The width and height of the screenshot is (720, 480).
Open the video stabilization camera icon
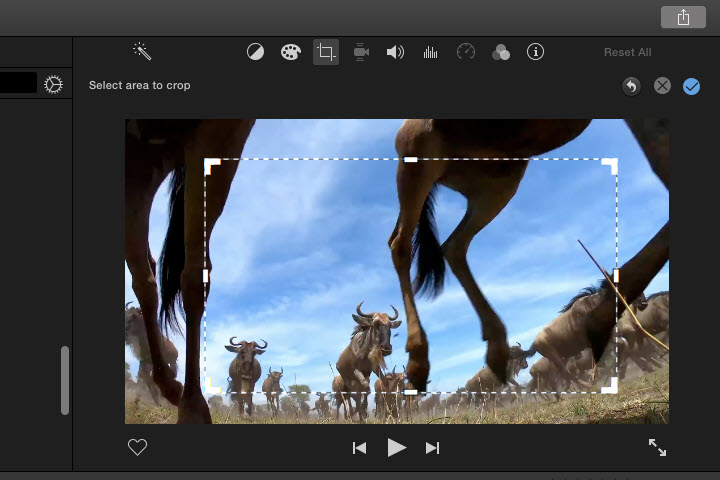click(x=361, y=52)
